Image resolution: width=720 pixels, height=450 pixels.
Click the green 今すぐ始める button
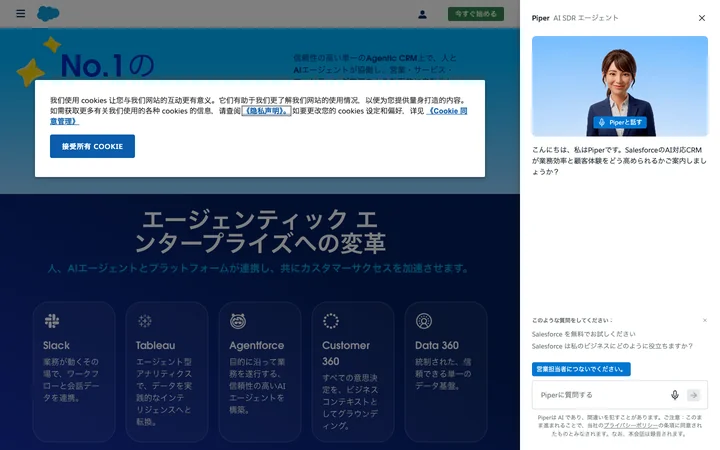click(x=476, y=14)
